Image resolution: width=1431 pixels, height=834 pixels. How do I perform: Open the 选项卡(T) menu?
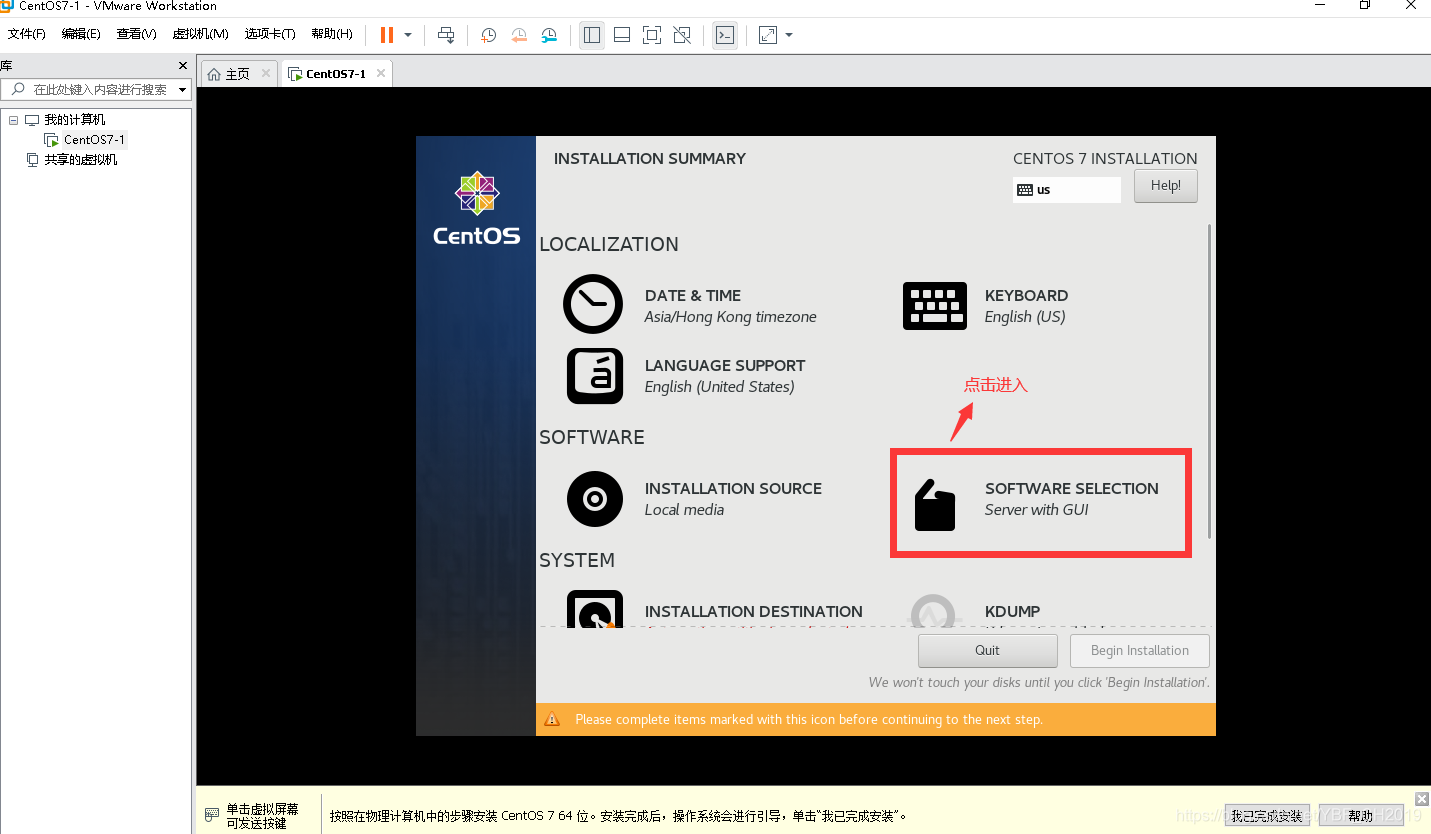click(270, 34)
